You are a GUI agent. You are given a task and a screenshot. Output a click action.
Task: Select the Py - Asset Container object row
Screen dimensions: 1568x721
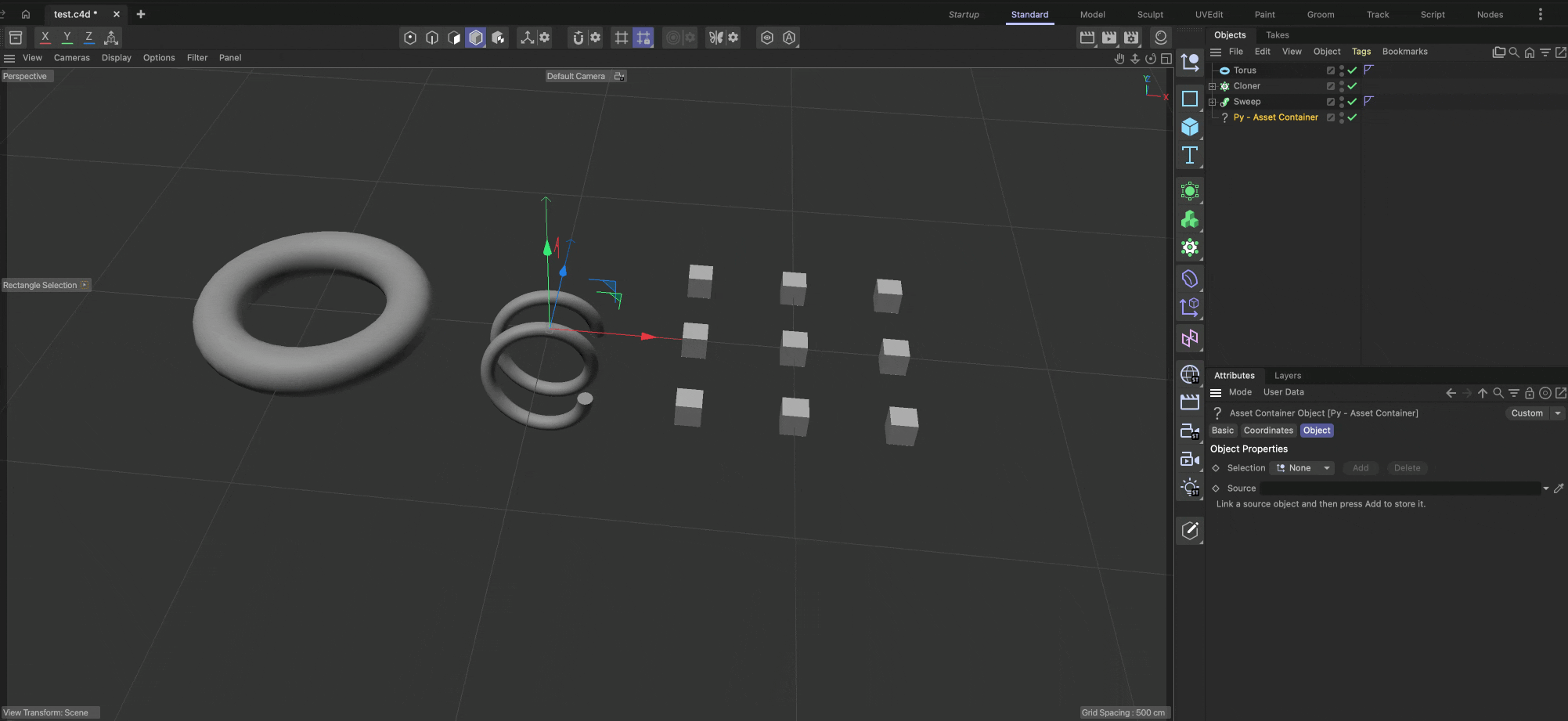click(1275, 117)
